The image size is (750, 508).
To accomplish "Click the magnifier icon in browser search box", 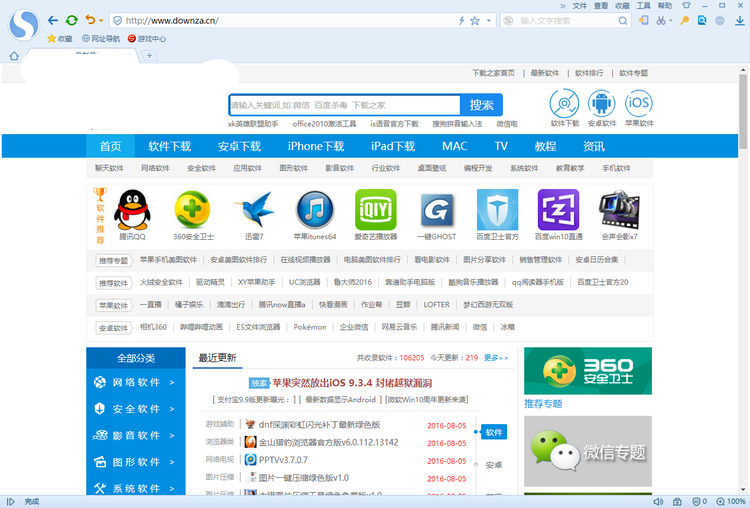I will click(622, 21).
